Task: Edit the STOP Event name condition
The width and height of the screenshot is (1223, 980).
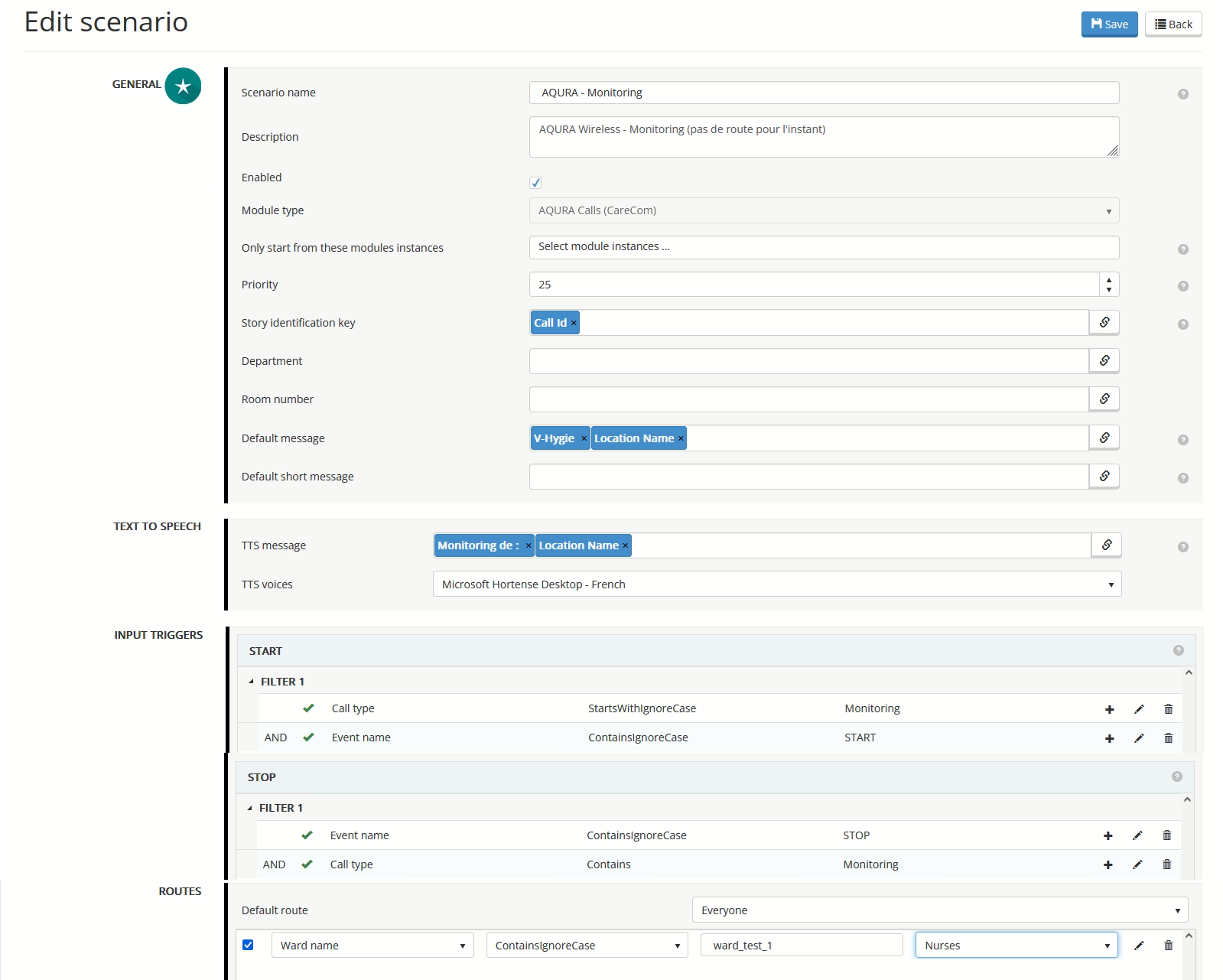Action: [1137, 835]
